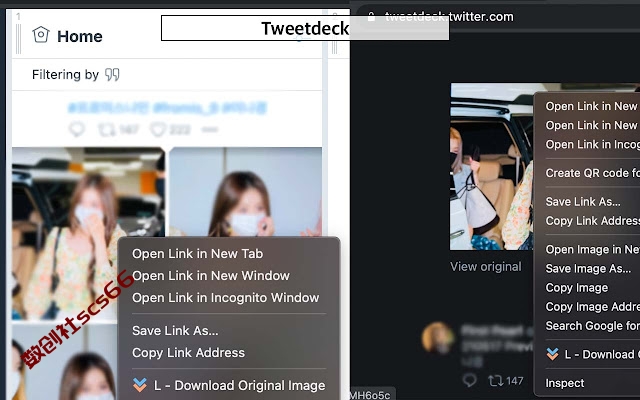This screenshot has height=400, width=640.
Task: Pick Copy Link Address in dark right menu
Action: (x=592, y=221)
